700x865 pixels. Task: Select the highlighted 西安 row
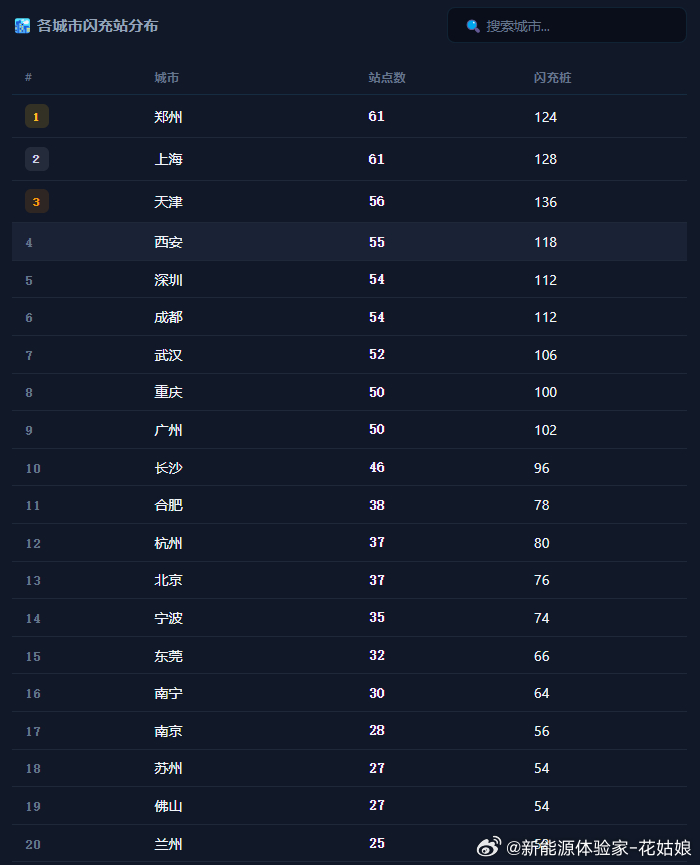click(349, 242)
